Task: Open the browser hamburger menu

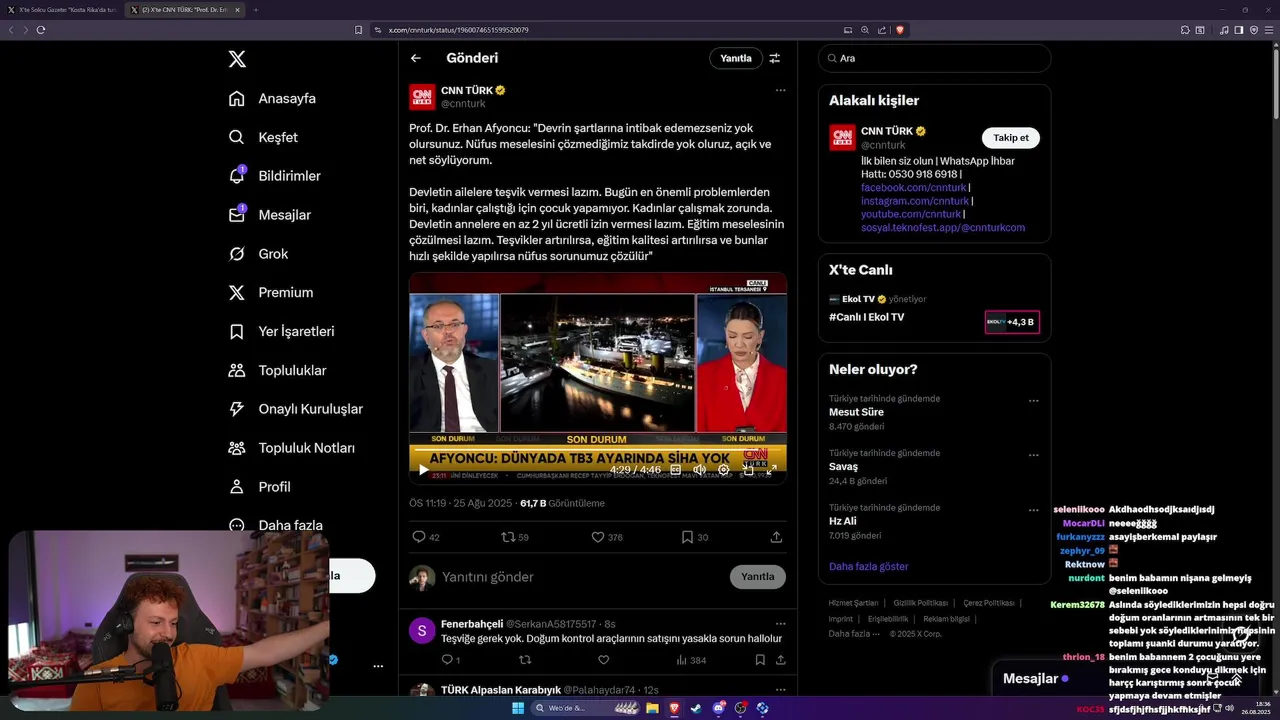Action: click(x=1270, y=30)
